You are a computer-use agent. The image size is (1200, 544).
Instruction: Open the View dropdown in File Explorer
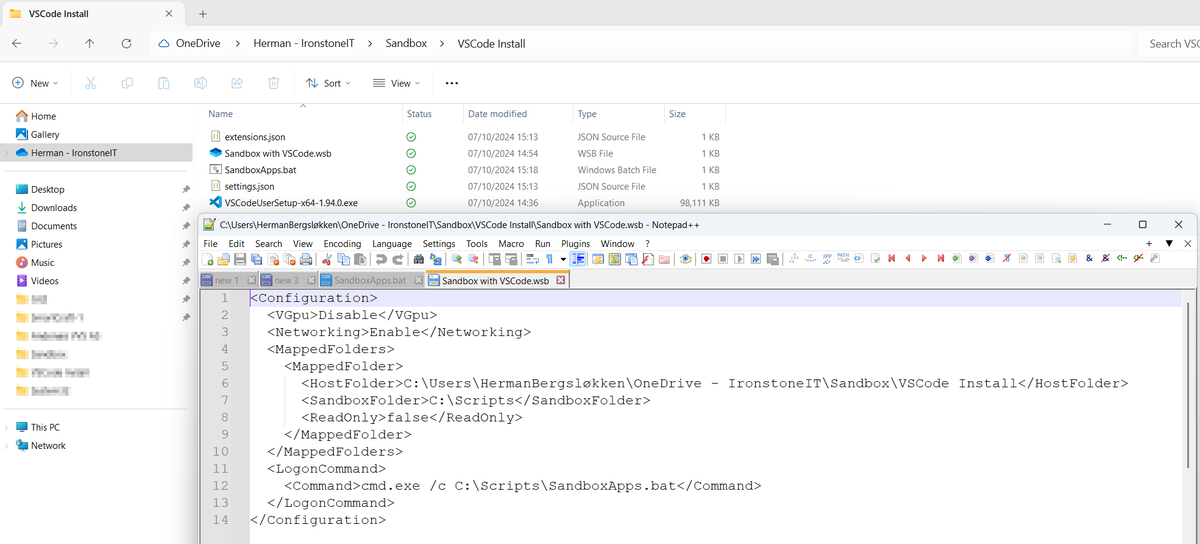click(x=395, y=83)
